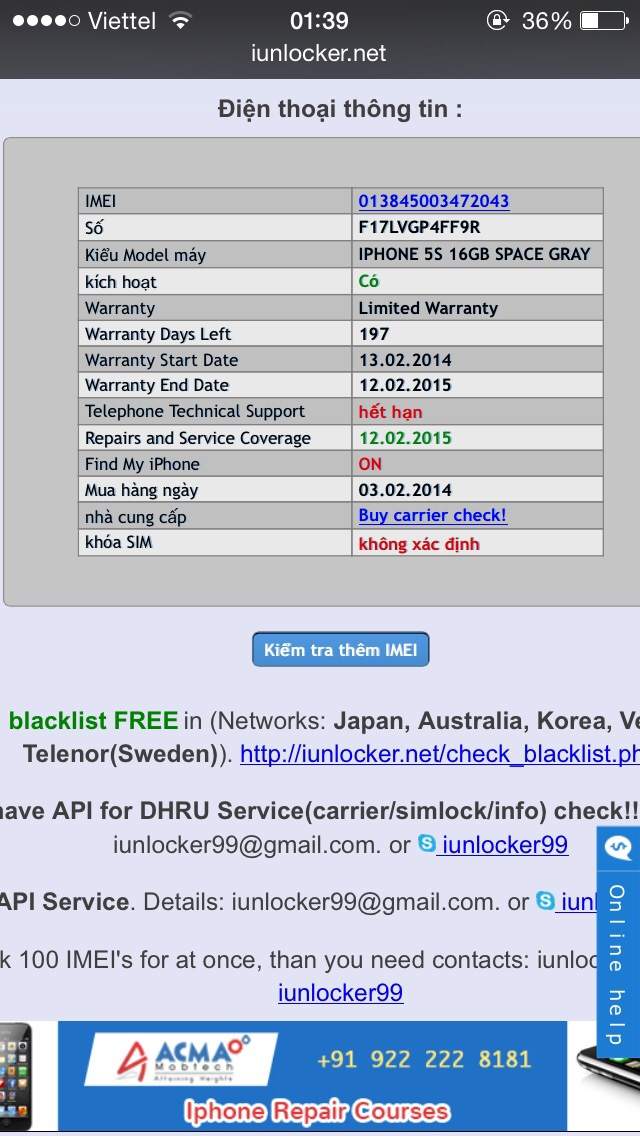
Task: Tap the khóa SIM row label
Action: tap(118, 542)
